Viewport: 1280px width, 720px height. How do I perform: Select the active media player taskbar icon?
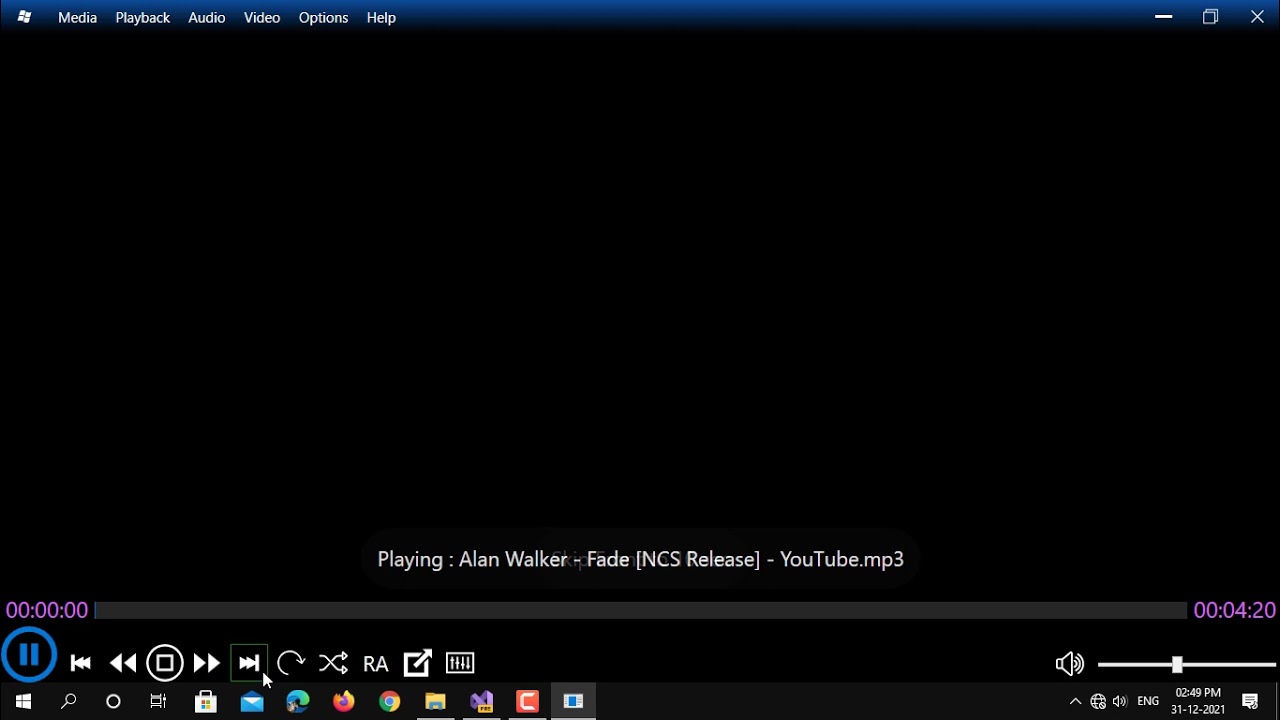(x=574, y=702)
